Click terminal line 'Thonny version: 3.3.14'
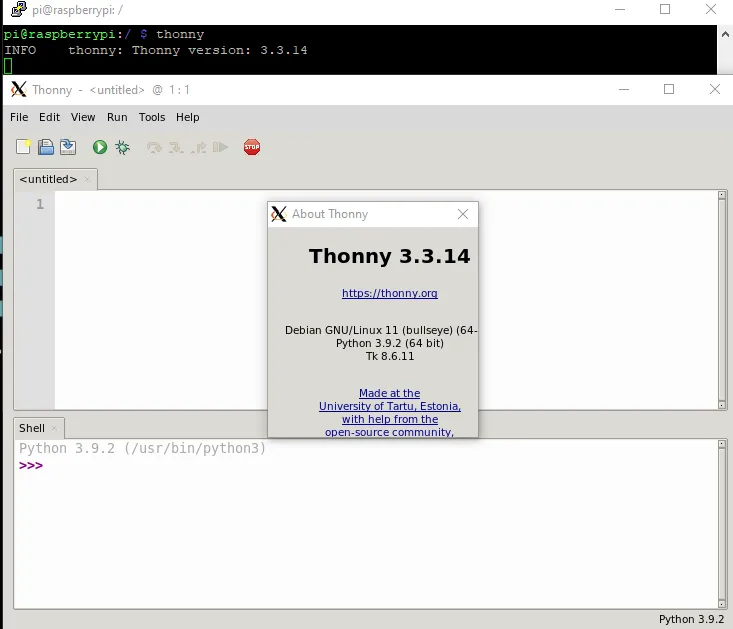The image size is (733, 629). coord(220,50)
